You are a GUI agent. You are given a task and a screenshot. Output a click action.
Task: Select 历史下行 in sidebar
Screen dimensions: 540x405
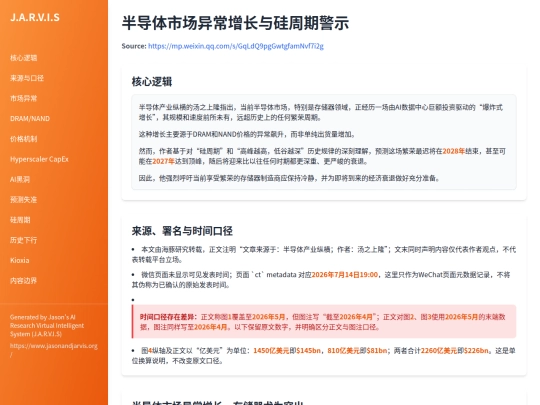tap(23, 240)
